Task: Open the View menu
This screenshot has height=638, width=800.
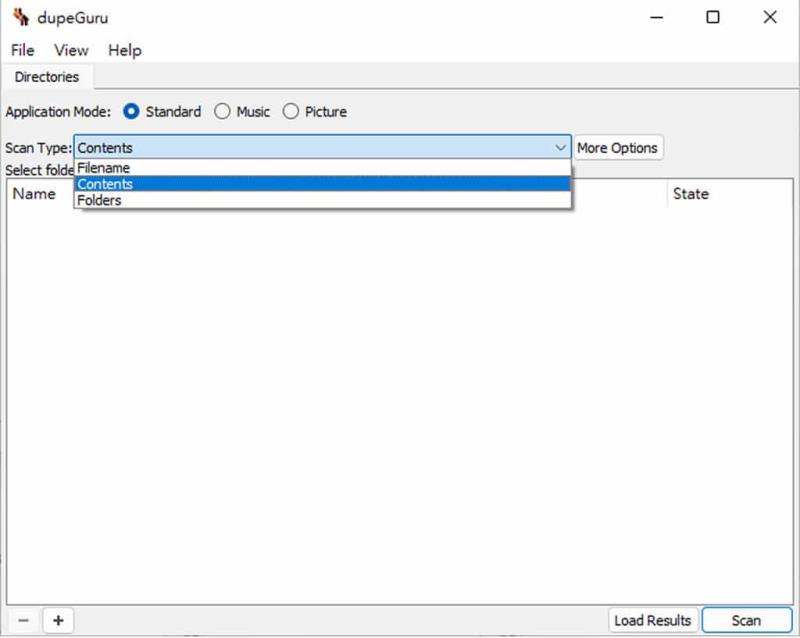Action: 71,50
